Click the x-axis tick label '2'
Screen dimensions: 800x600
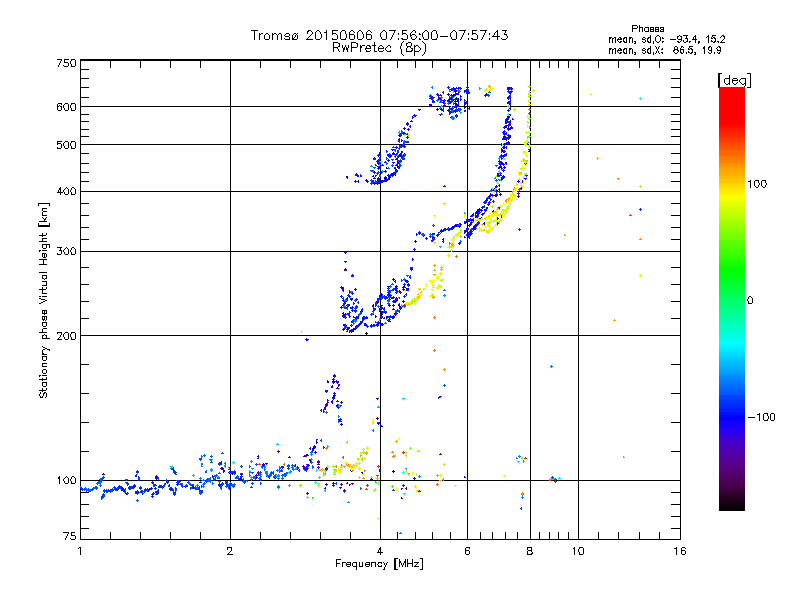pos(230,551)
